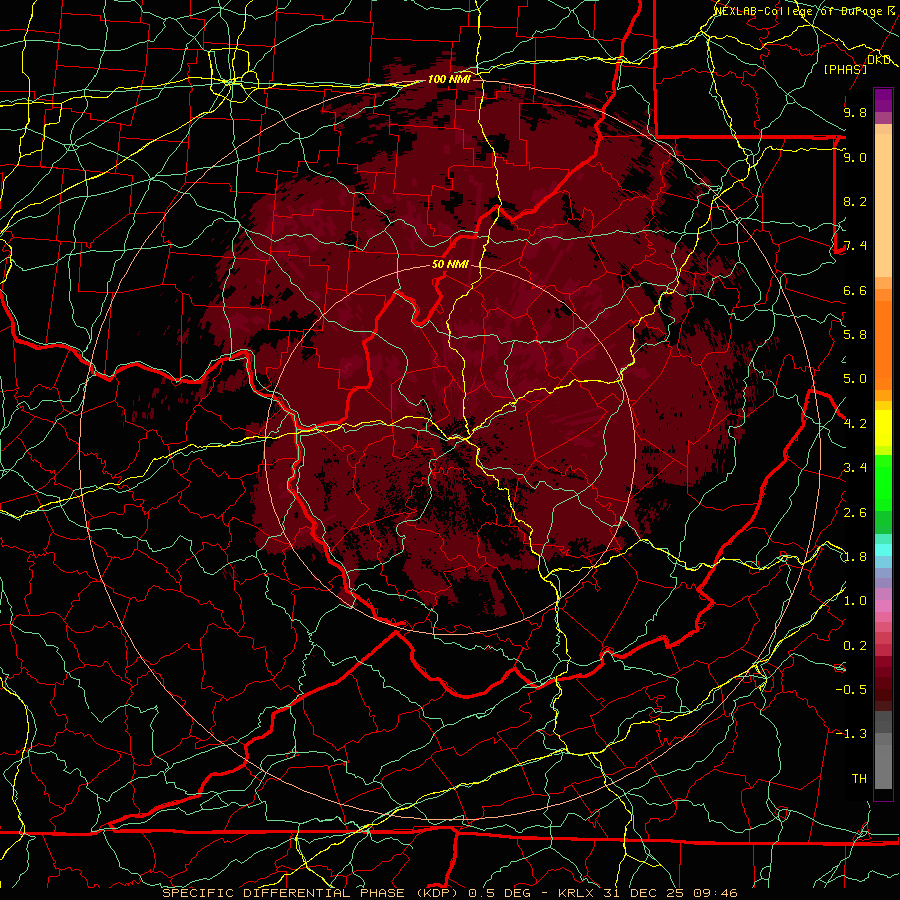Click the 1.0 scale label
Screen dimensions: 900x900
point(855,601)
